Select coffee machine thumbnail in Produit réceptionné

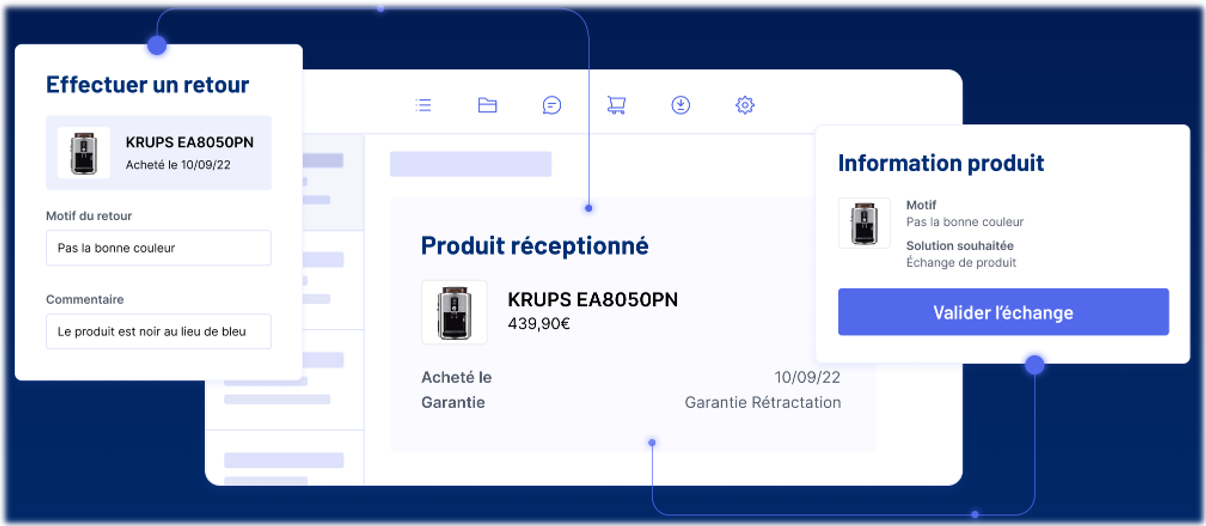click(454, 312)
